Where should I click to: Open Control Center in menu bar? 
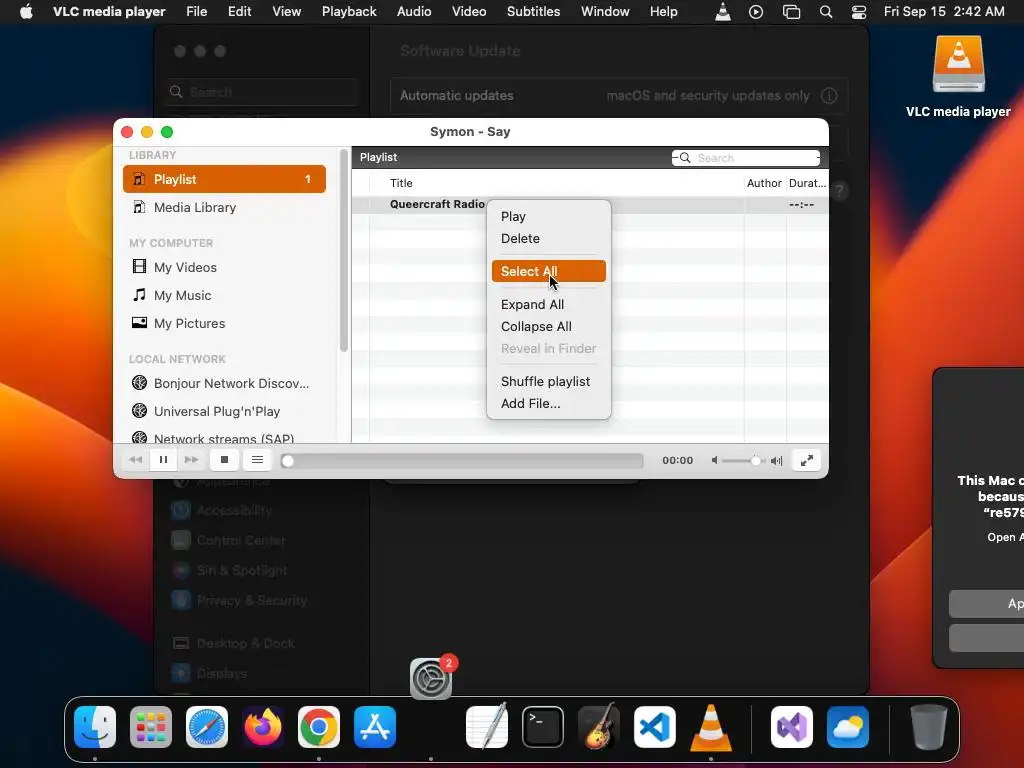coord(859,12)
